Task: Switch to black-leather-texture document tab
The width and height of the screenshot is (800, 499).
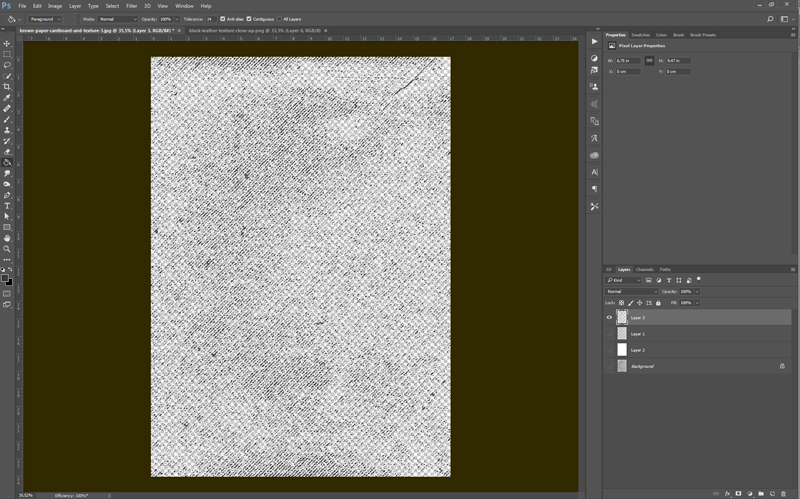Action: click(x=243, y=31)
